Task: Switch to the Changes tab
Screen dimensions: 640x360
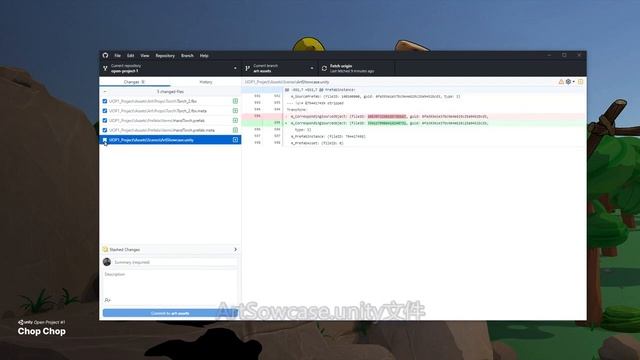Action: point(135,82)
